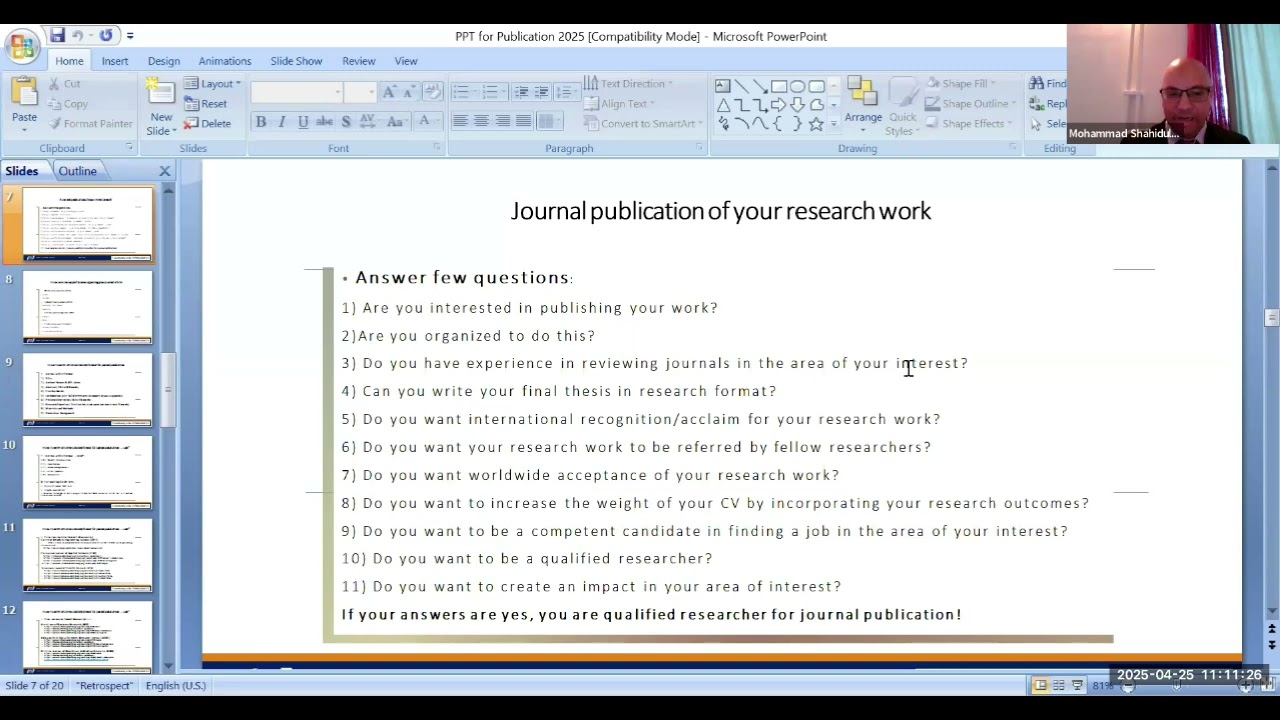Switch to Slide Sorter view in status bar
1280x720 pixels.
1059,685
